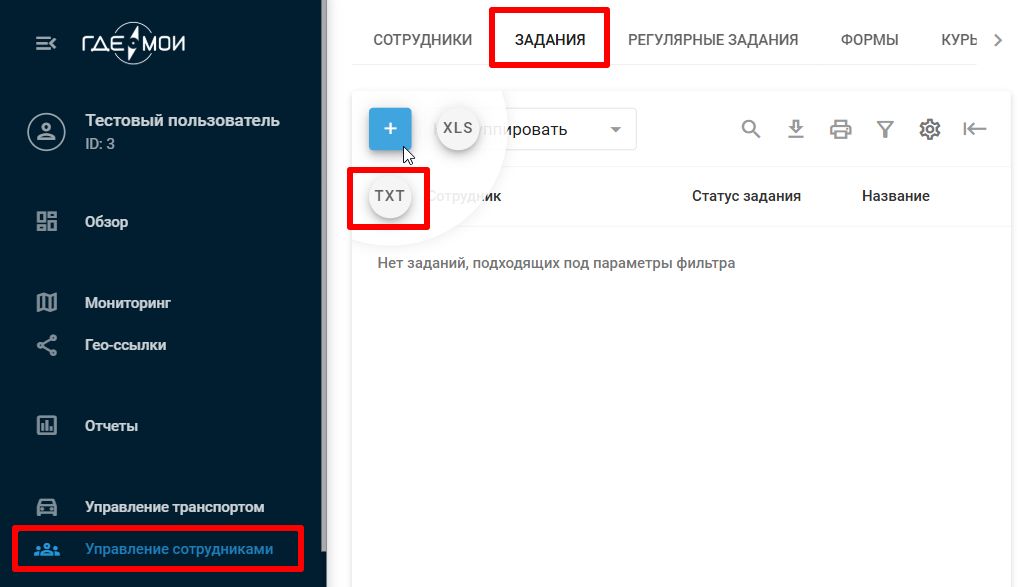Screen dimensions: 1020x587
Task: Select Обзор in the left navigation panel
Action: click(x=45, y=221)
